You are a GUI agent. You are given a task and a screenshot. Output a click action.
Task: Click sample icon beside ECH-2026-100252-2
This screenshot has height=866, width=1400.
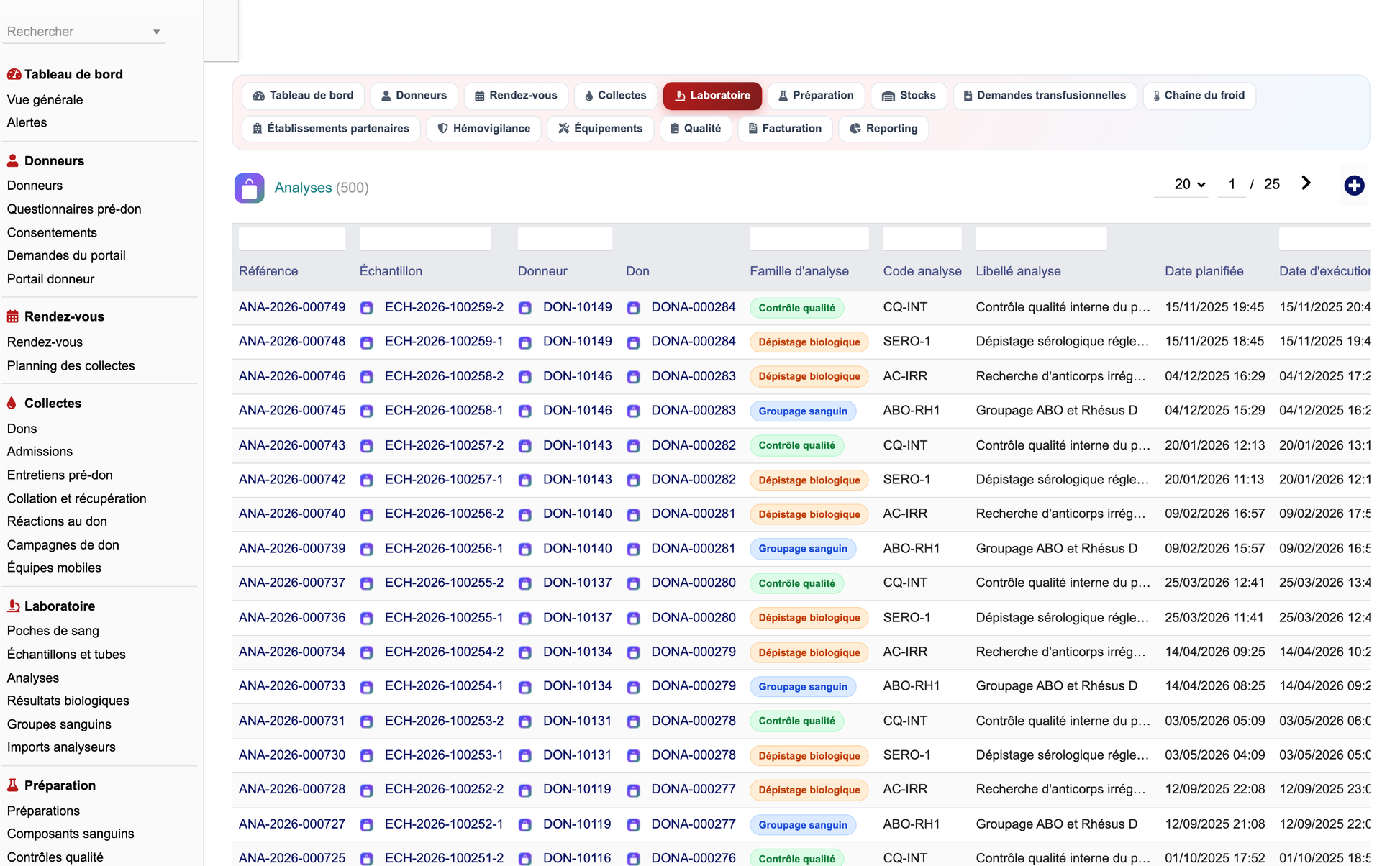367,790
